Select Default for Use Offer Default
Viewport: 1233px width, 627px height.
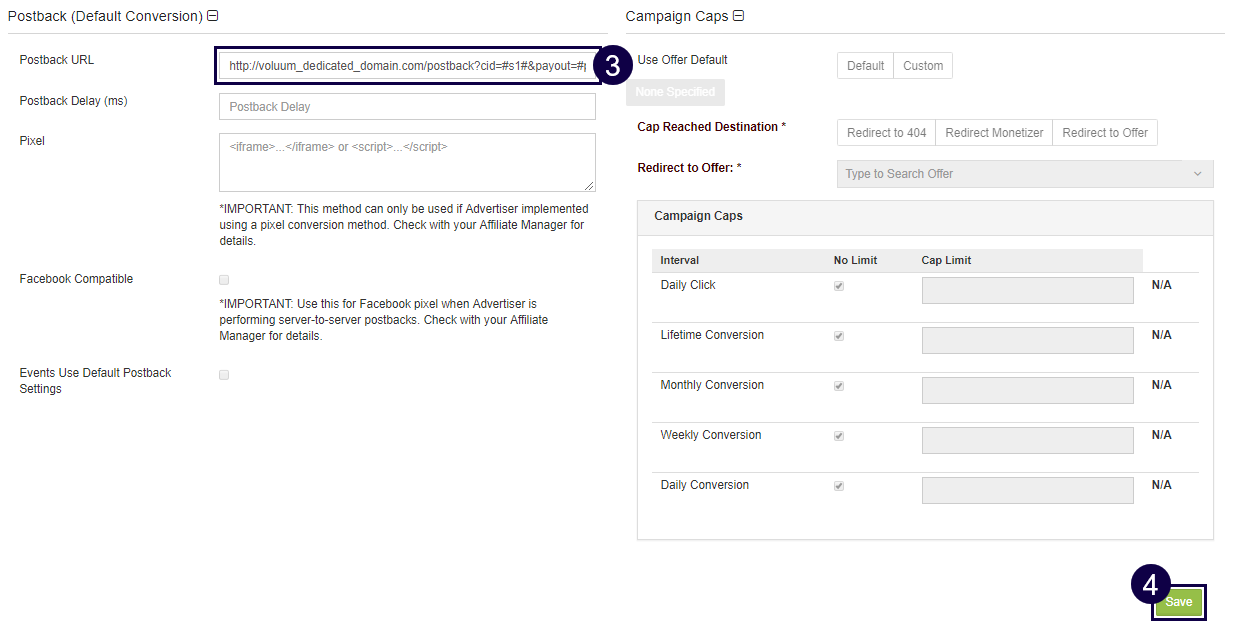[865, 66]
